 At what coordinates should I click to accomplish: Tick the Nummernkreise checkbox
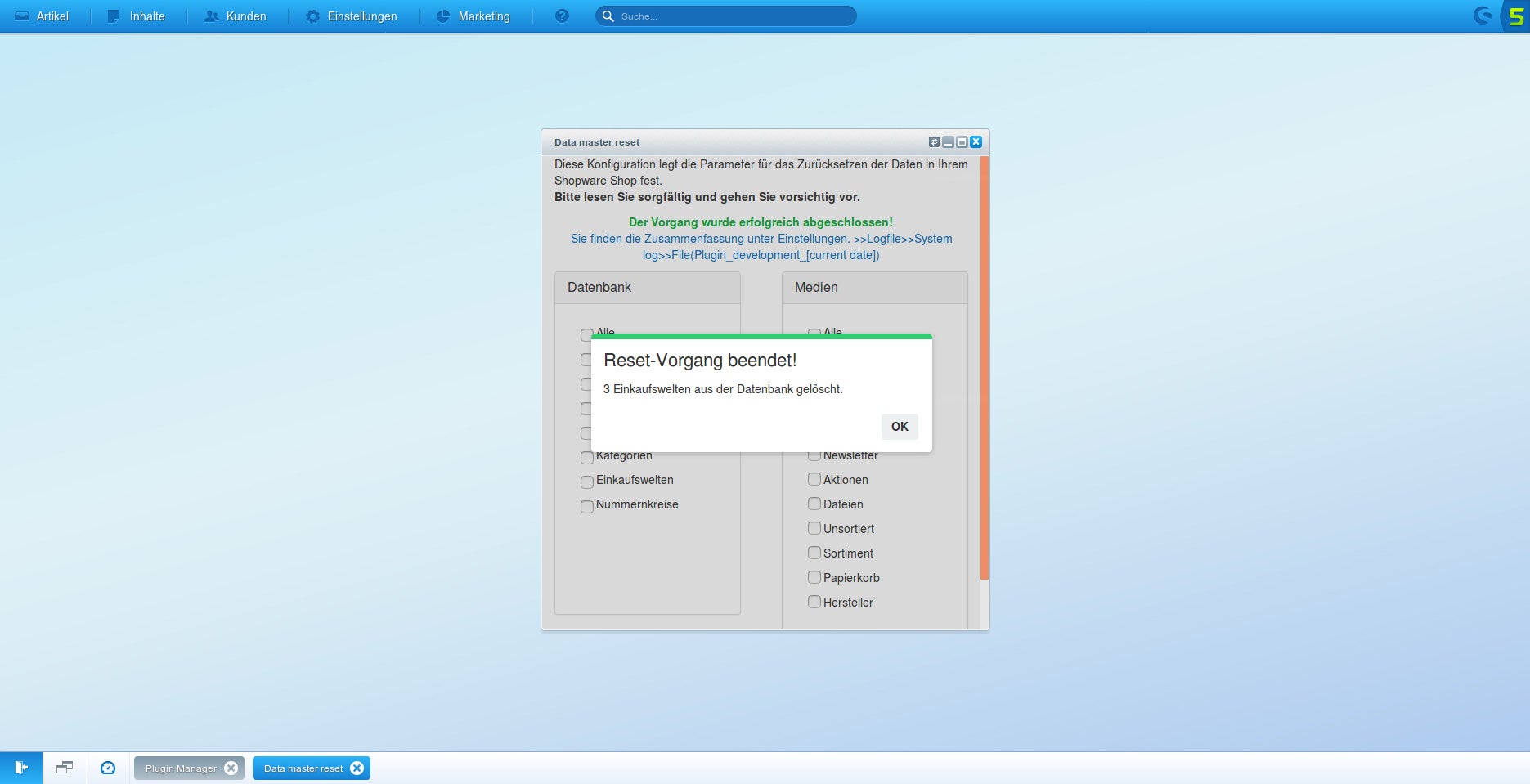click(x=586, y=506)
